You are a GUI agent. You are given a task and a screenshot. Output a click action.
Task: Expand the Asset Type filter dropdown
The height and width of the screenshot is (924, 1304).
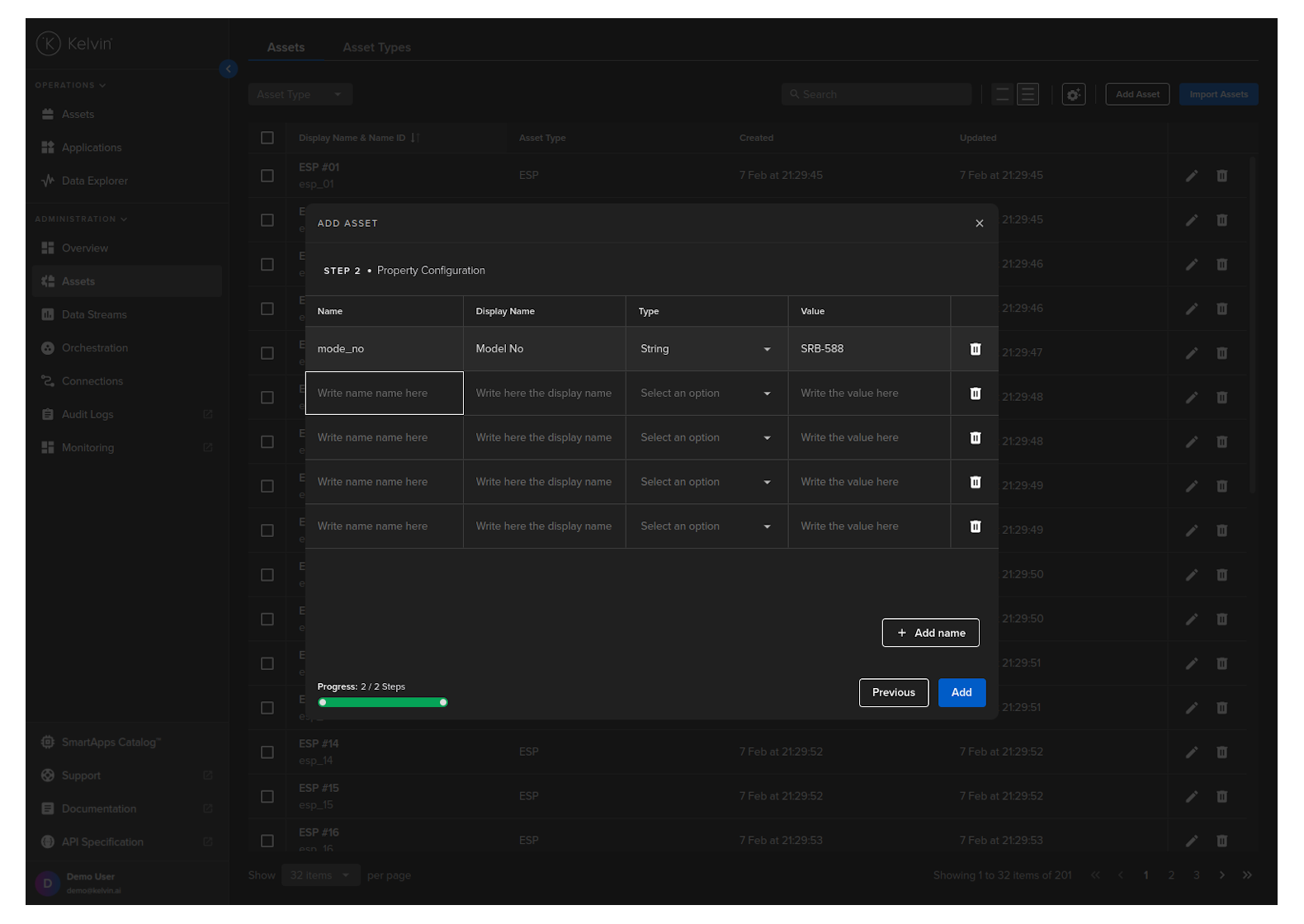pyautogui.click(x=300, y=95)
